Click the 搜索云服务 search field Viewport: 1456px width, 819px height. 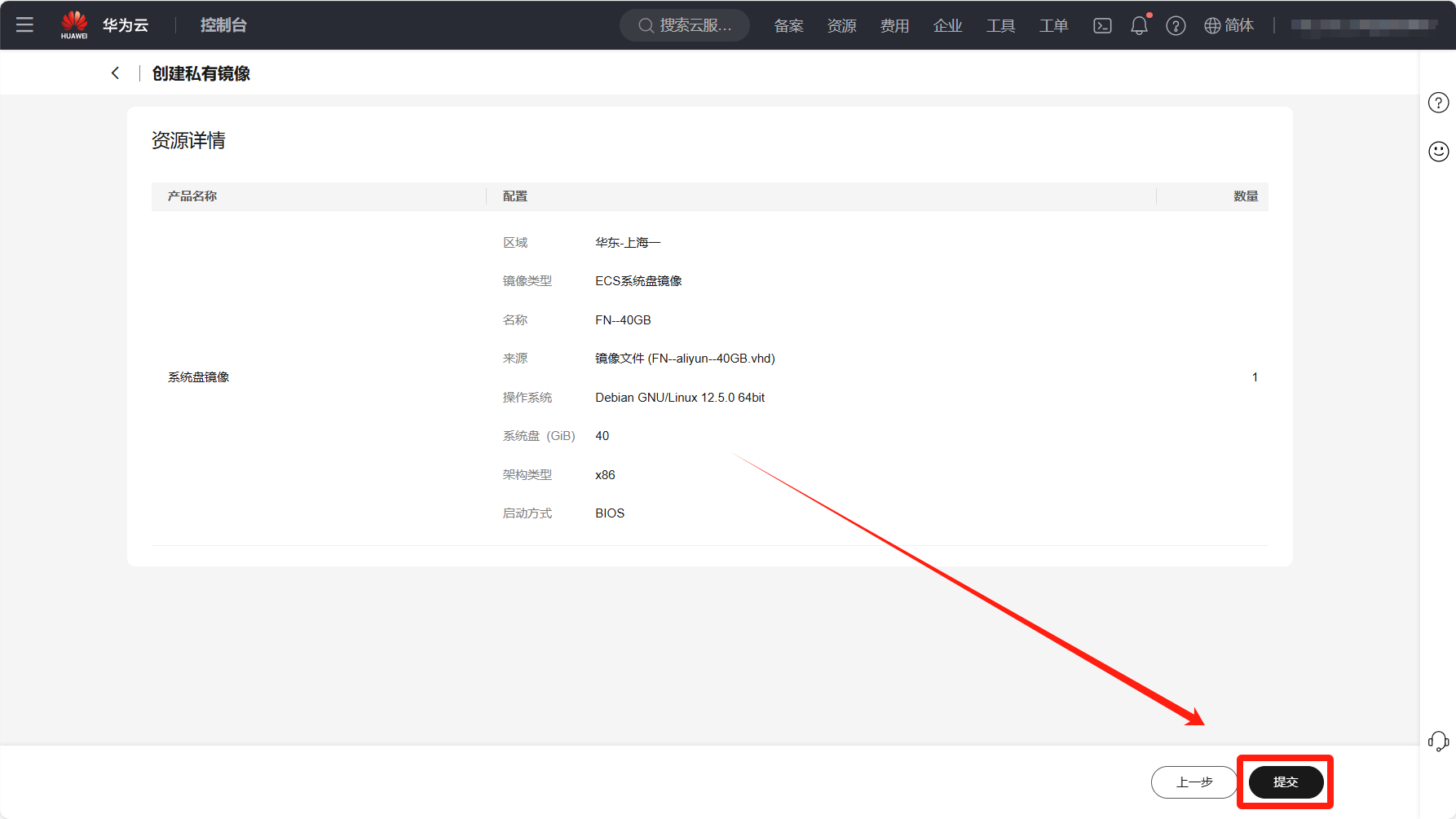point(685,26)
